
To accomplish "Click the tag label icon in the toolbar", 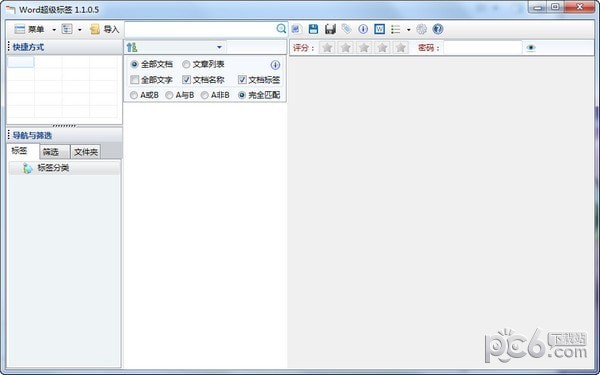I will point(346,29).
